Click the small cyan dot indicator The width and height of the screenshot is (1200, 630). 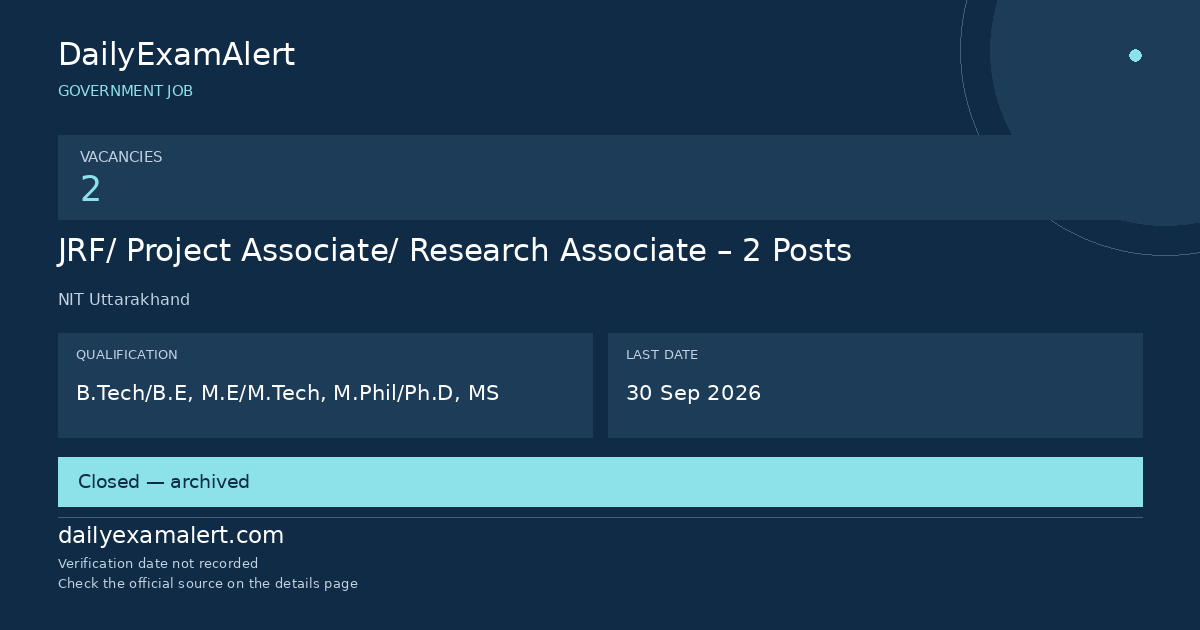[x=1135, y=55]
